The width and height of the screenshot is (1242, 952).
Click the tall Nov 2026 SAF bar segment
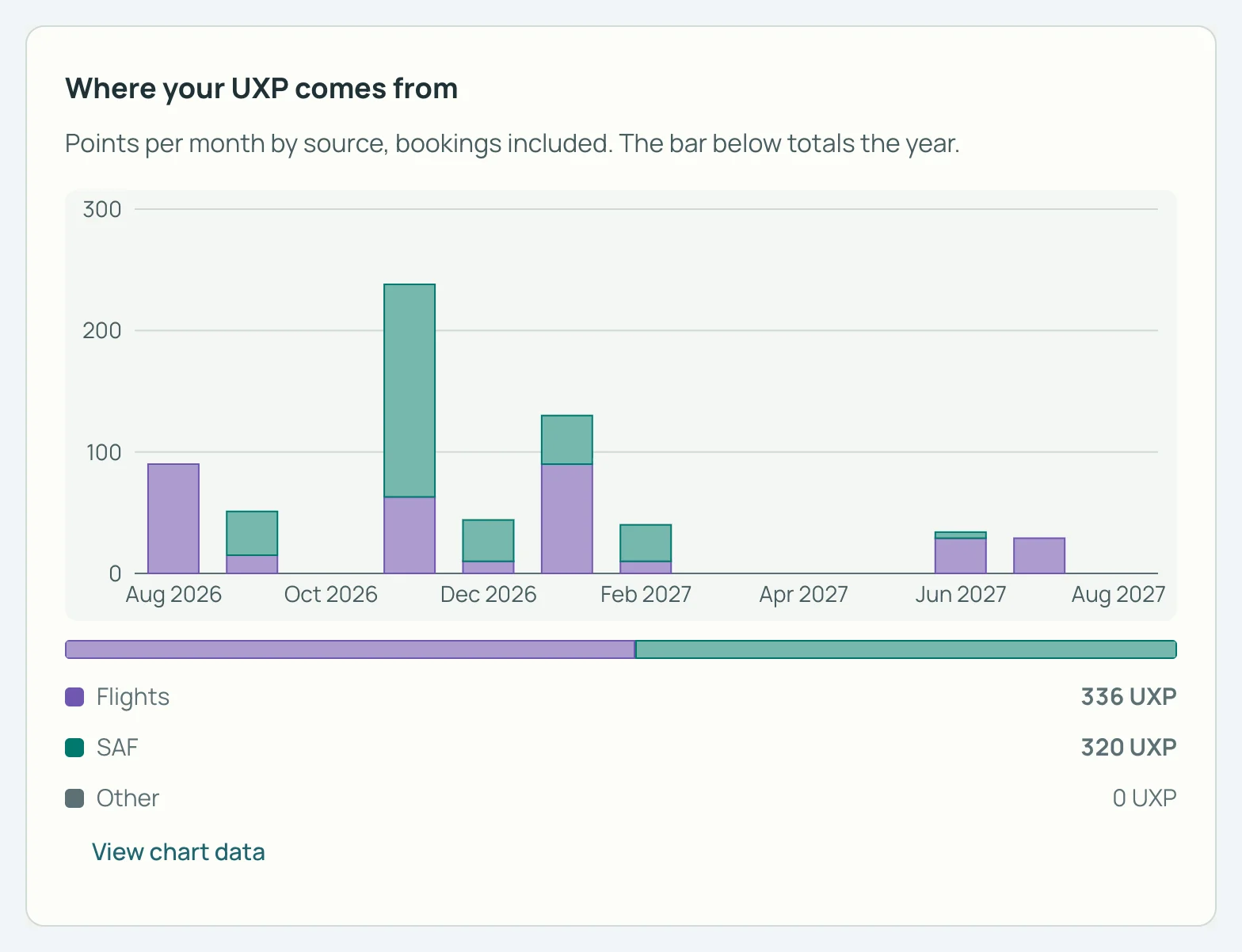click(x=410, y=390)
